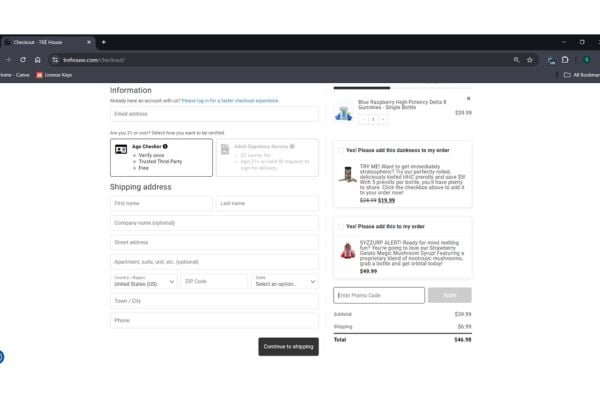Restore down the browser window
The height and width of the screenshot is (400, 600).
tap(582, 42)
